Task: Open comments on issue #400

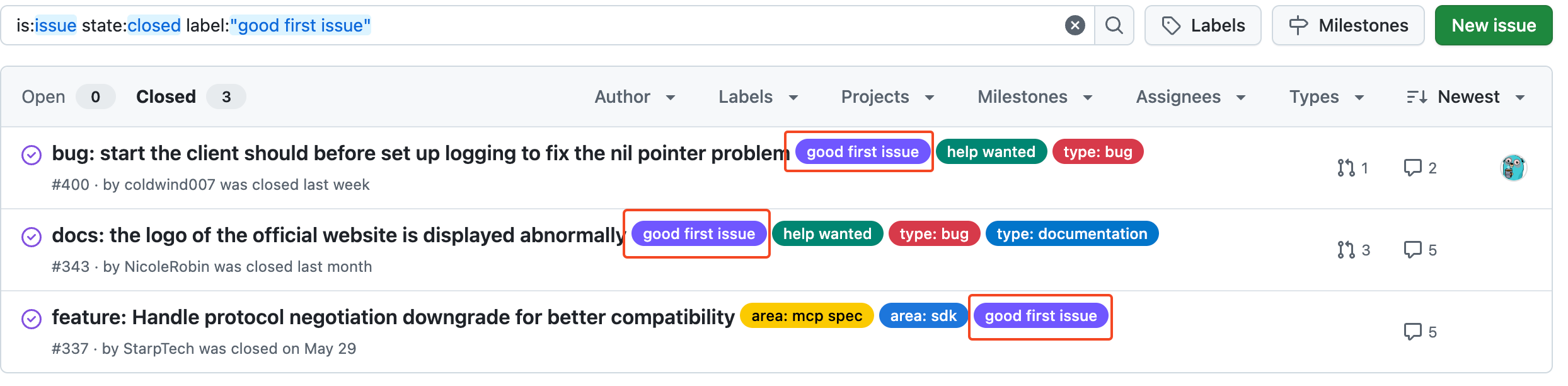Action: pyautogui.click(x=1420, y=168)
